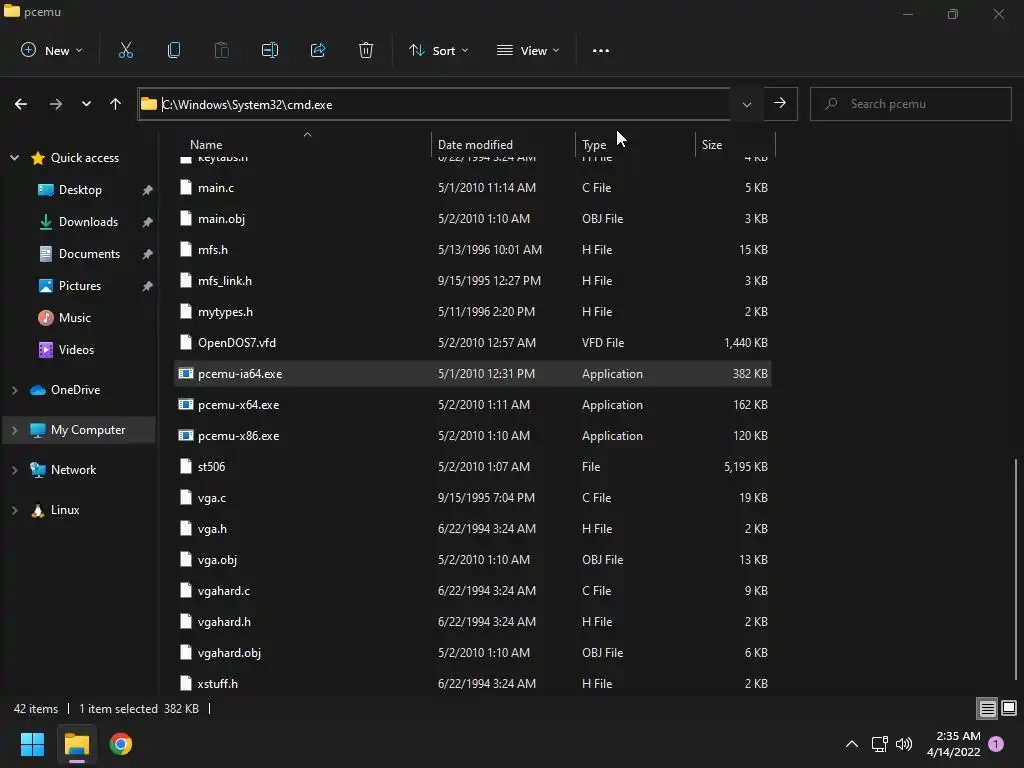Select the vga.c file
Screen dimensions: 1024x768
[473, 498]
